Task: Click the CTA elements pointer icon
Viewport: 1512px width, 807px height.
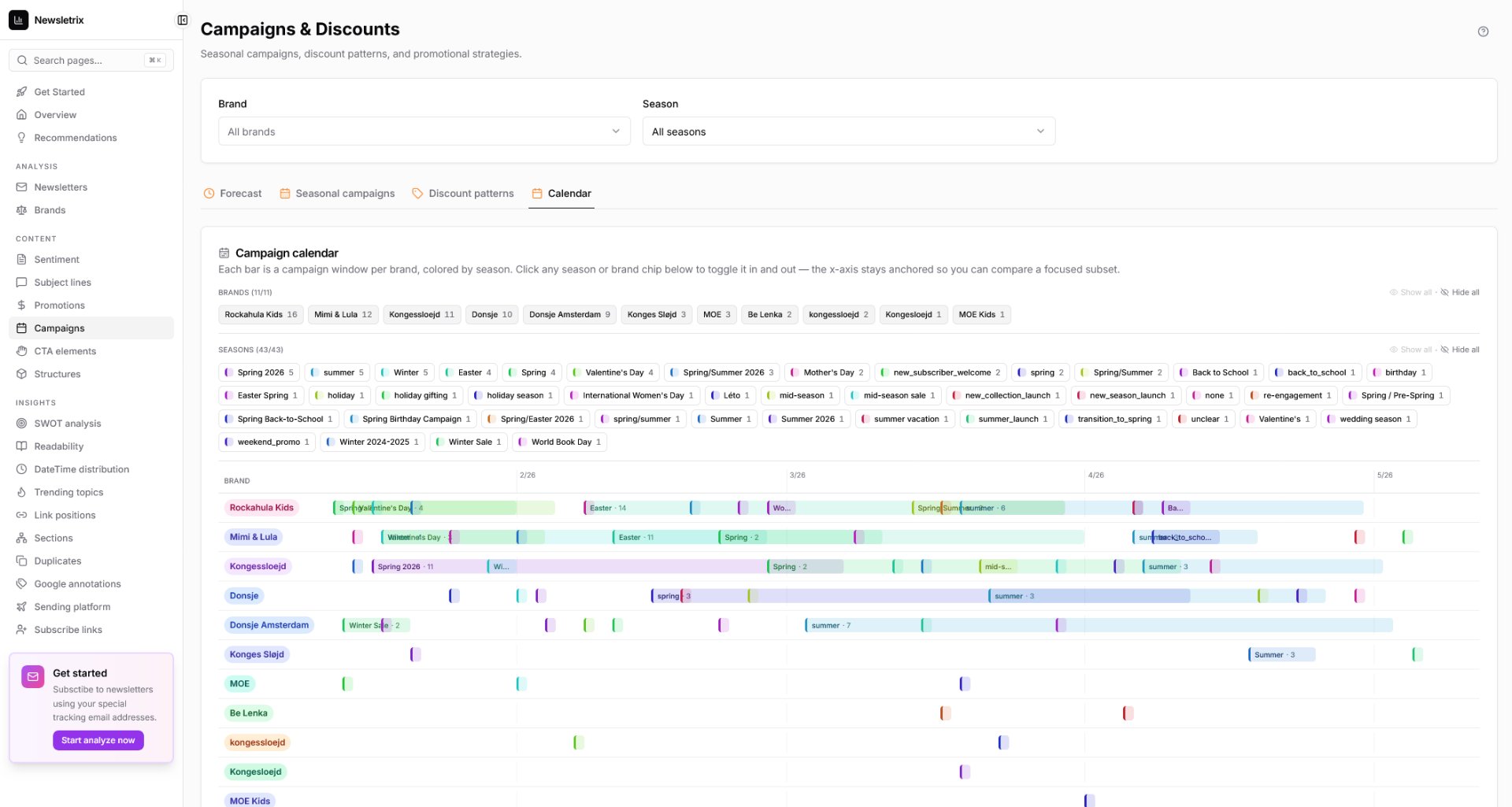Action: [x=22, y=351]
